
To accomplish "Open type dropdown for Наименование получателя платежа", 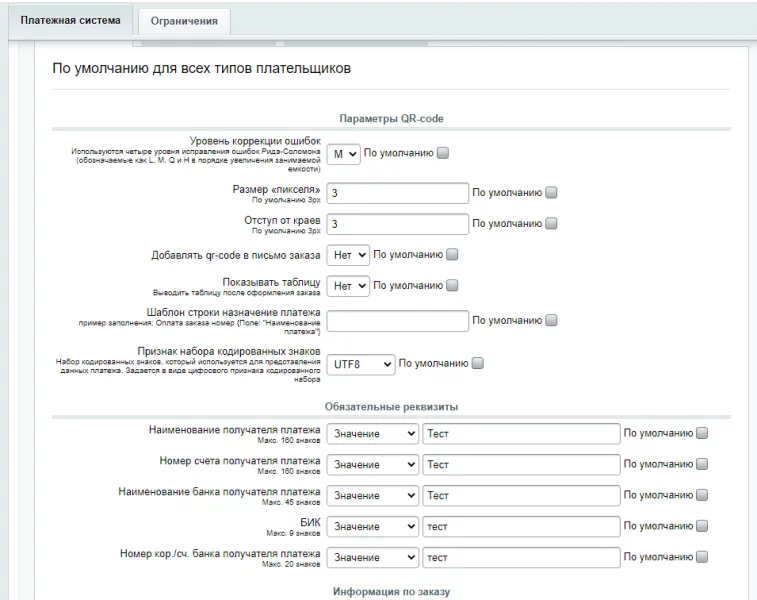I will click(373, 434).
